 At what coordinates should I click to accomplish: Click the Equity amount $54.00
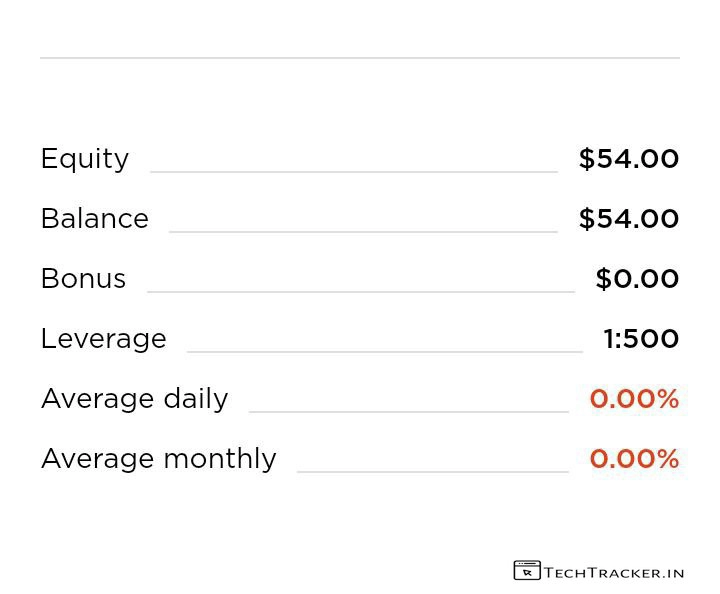(x=629, y=159)
